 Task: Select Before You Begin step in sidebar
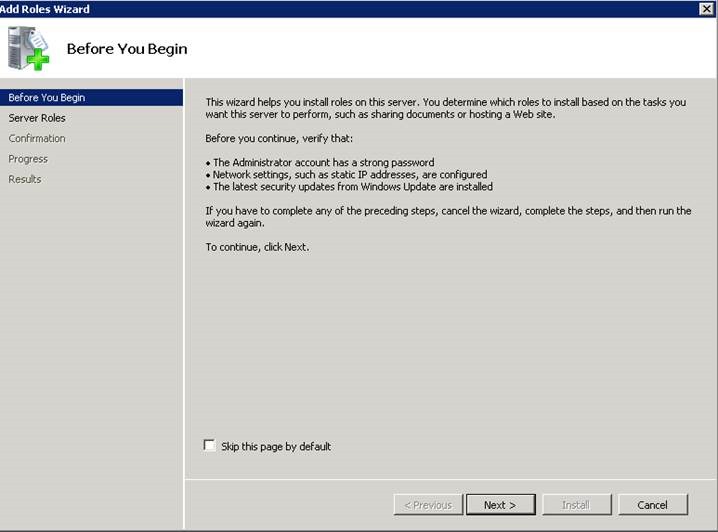coord(46,98)
